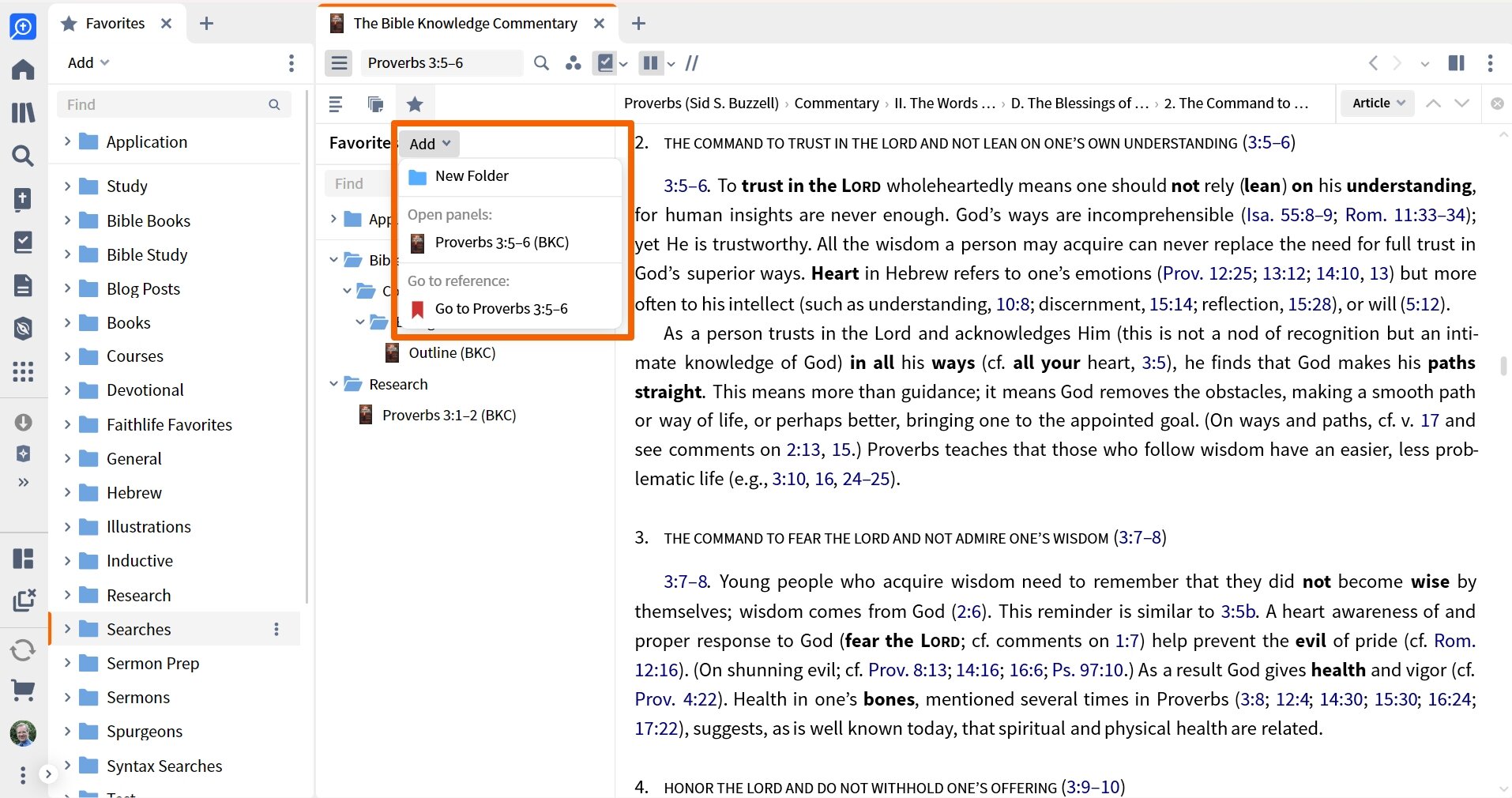Open the Prov. 12:25 reference link
The width and height of the screenshot is (1512, 798).
click(x=1207, y=273)
